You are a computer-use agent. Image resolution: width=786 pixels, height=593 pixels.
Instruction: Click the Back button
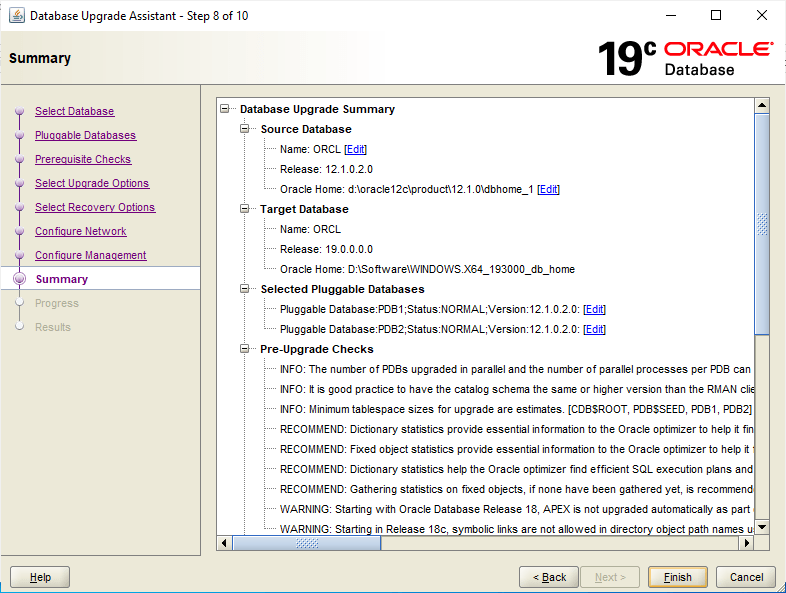pyautogui.click(x=549, y=577)
